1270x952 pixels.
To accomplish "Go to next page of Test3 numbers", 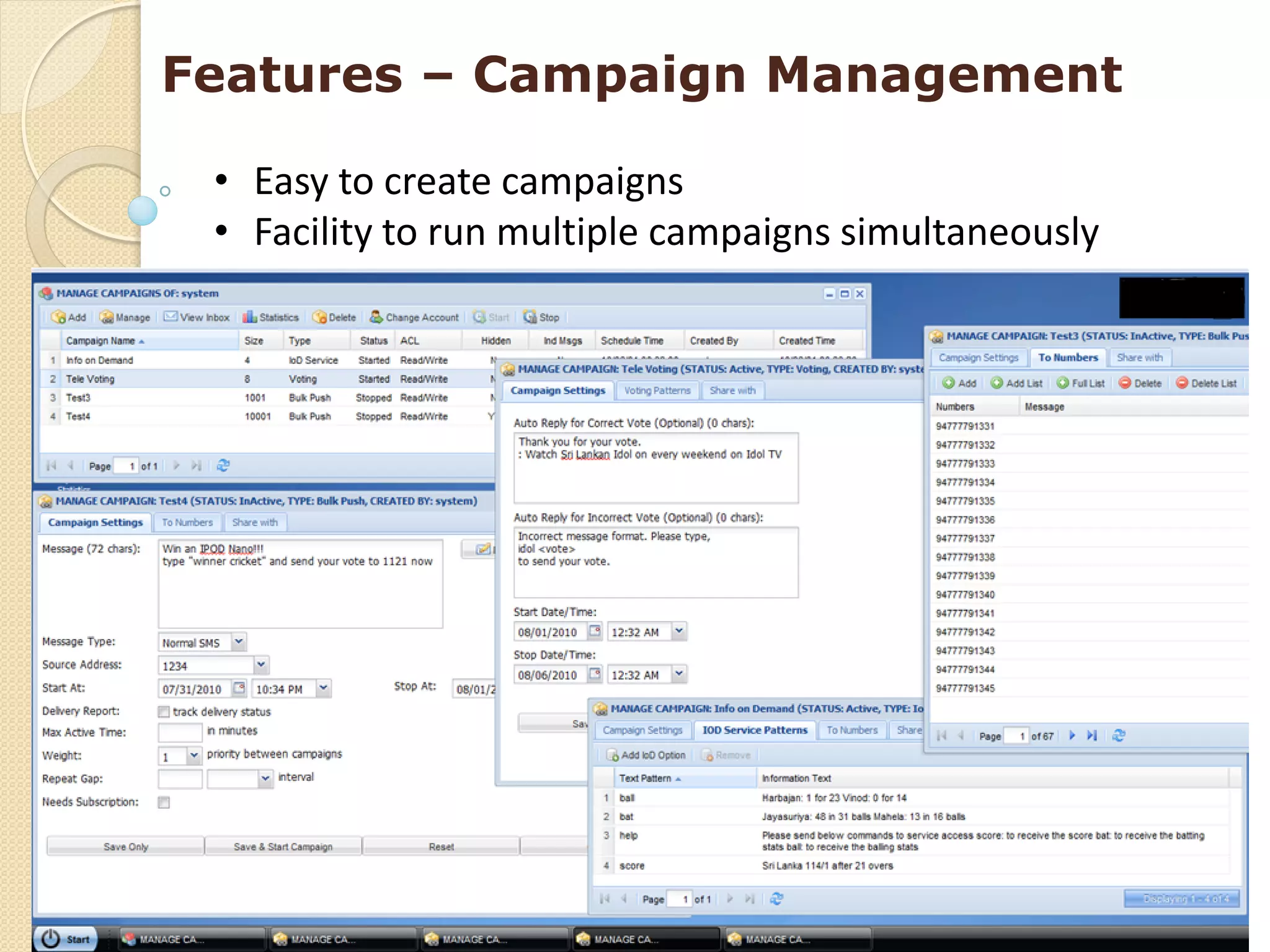I will tap(1072, 736).
